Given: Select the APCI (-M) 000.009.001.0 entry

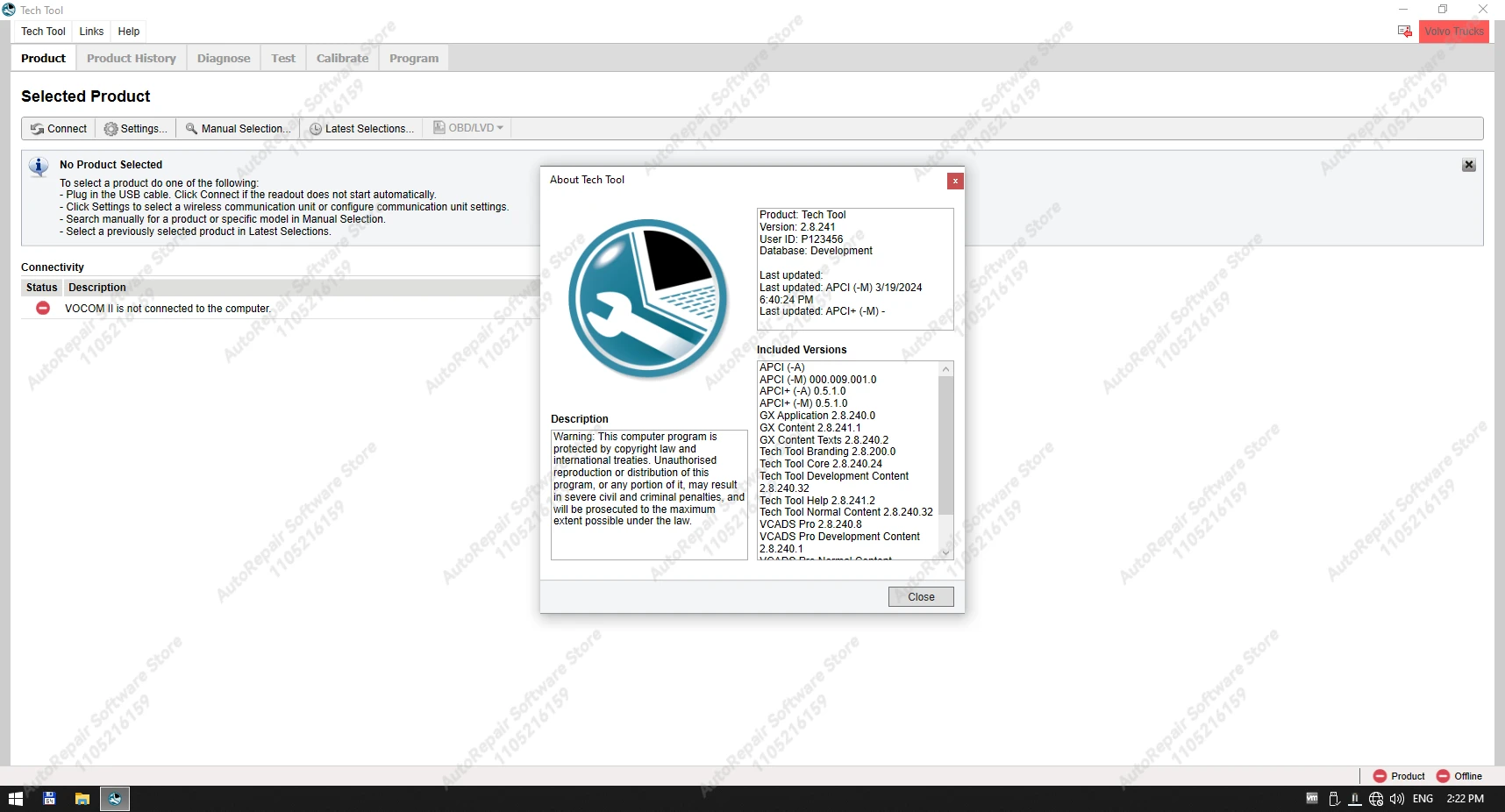Looking at the screenshot, I should [817, 380].
